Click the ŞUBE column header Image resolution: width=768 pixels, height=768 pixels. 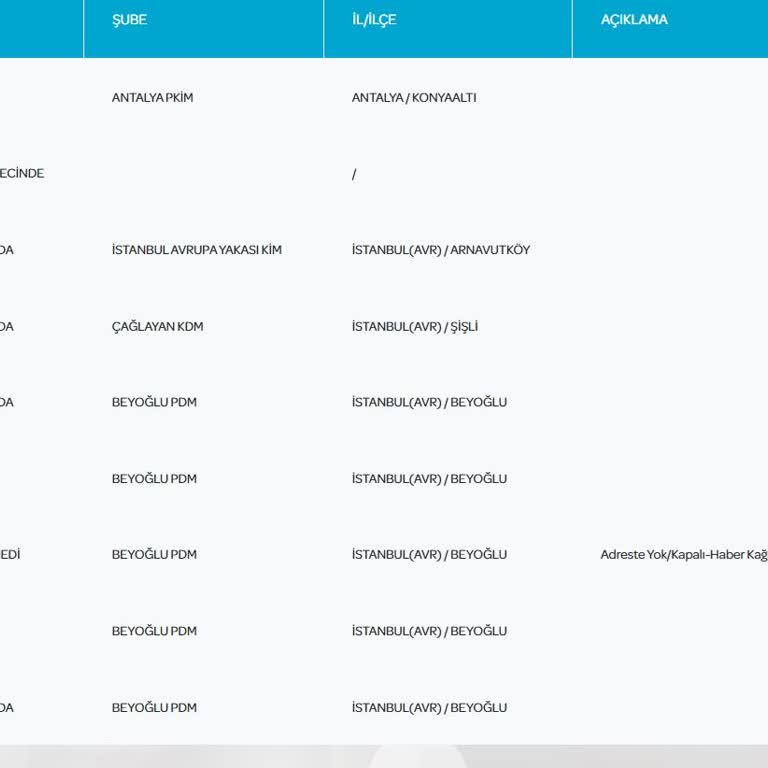129,20
